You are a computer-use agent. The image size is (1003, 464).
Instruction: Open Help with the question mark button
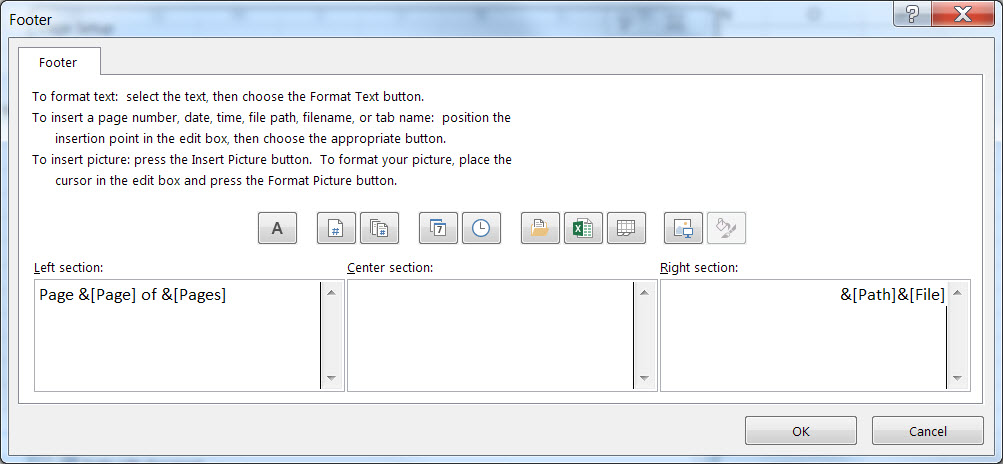tap(912, 14)
